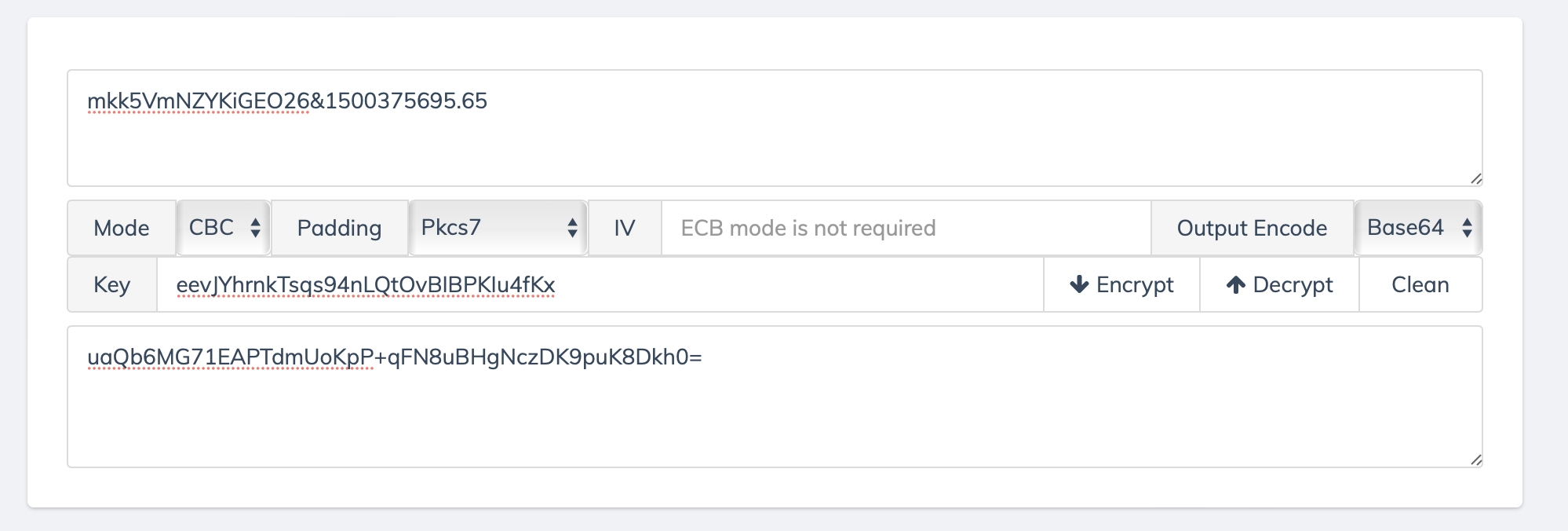Click the Mode label
The width and height of the screenshot is (1568, 531).
[x=122, y=228]
